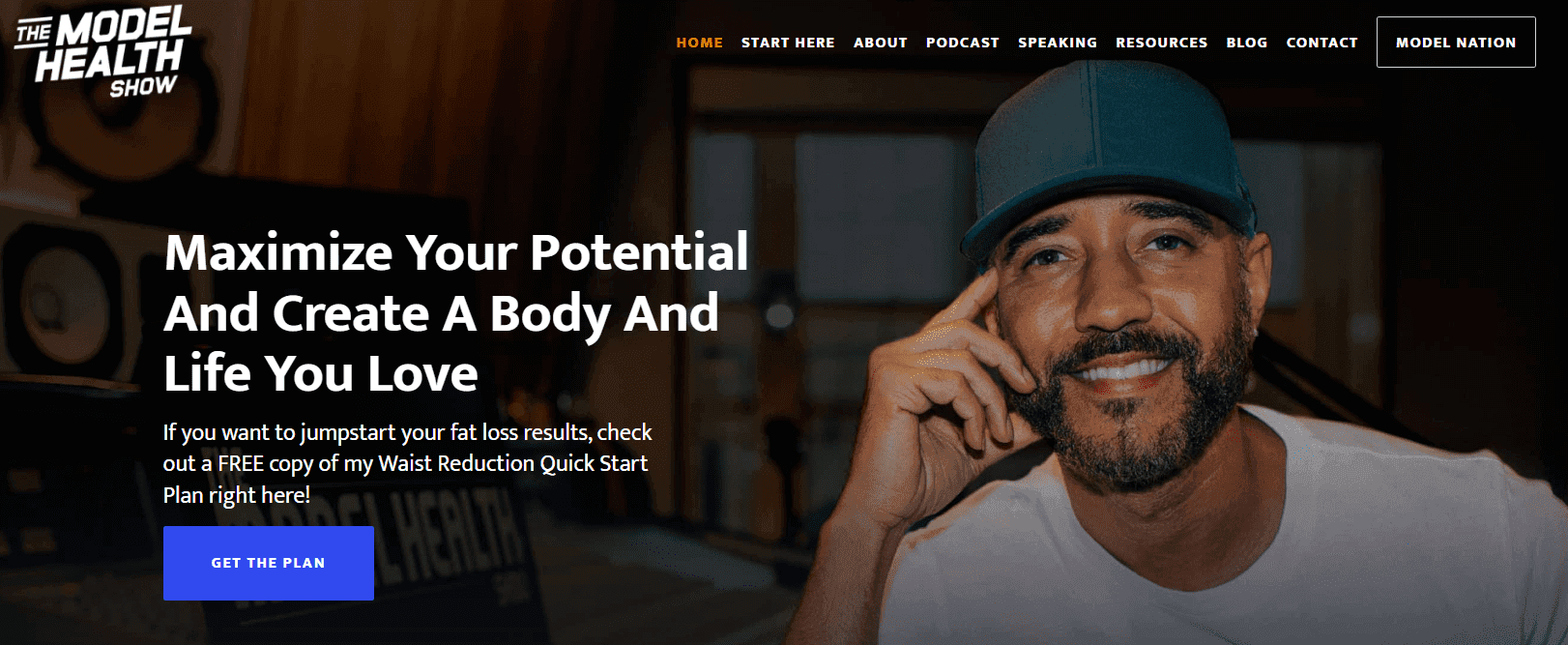Screen dimensions: 1568x645
Task: Open the Podcast menu item
Action: tap(963, 43)
